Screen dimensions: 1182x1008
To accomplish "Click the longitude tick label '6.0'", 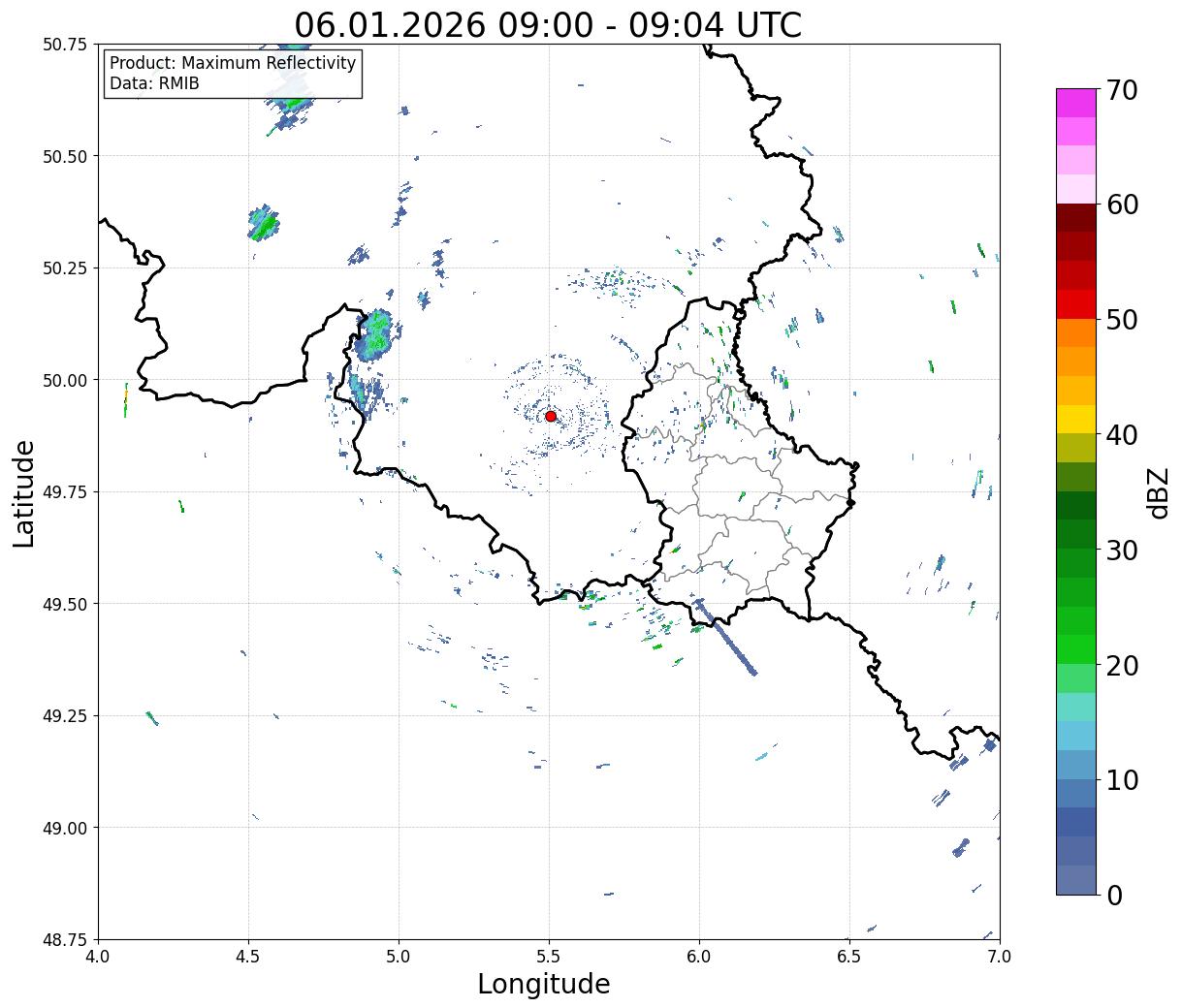I will [699, 957].
